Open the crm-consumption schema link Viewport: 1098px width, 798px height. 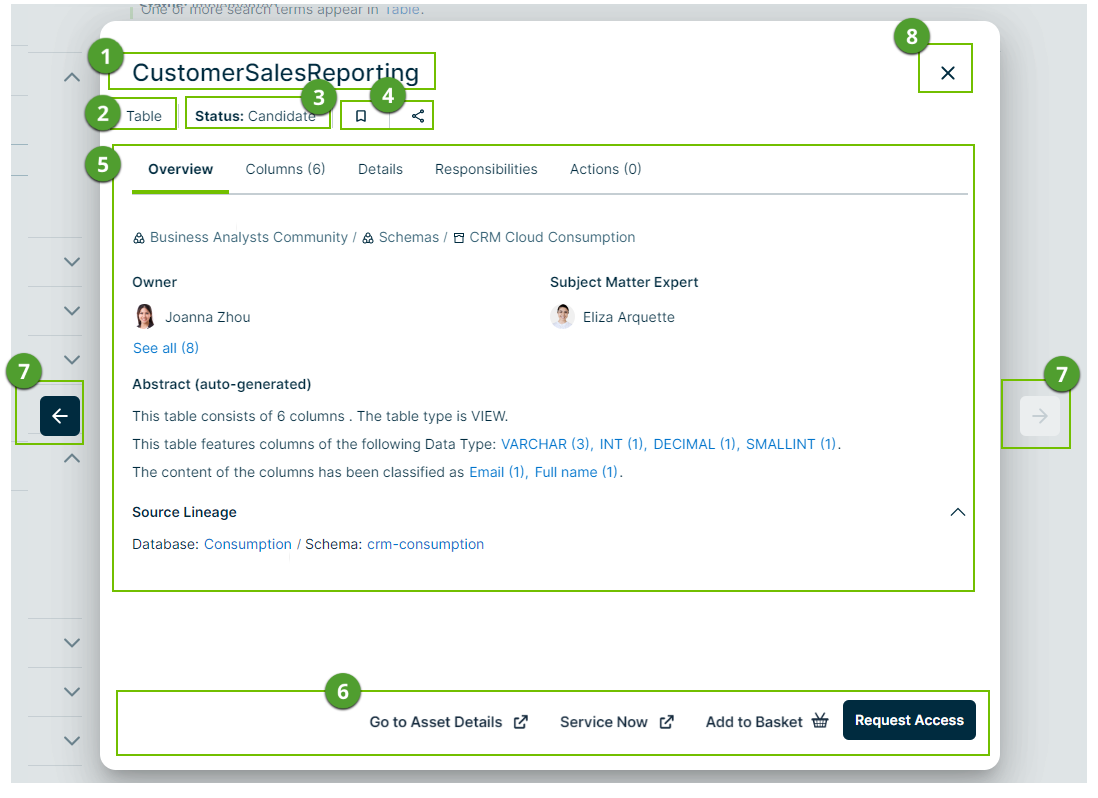[x=425, y=545]
